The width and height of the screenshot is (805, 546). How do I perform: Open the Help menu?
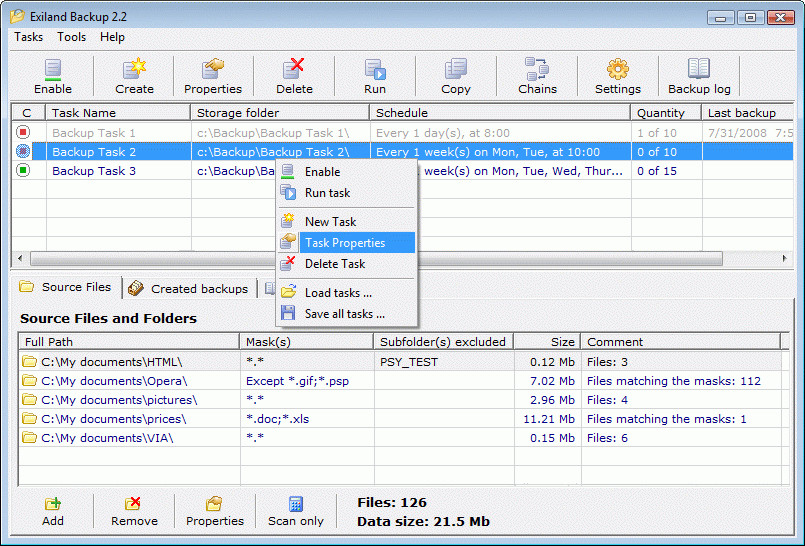pos(112,37)
